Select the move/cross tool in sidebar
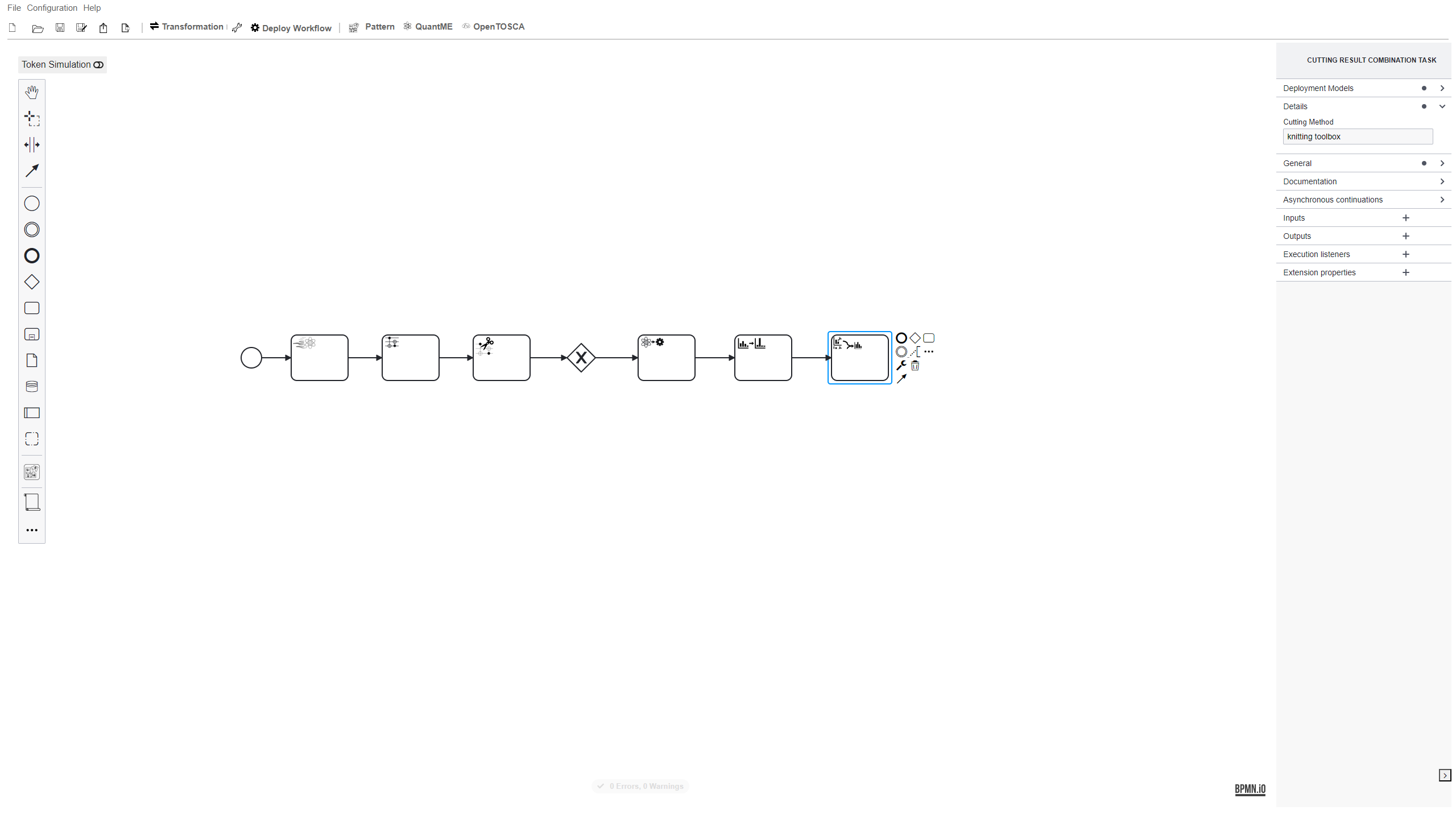Viewport: 1456px width, 819px height. coord(32,118)
